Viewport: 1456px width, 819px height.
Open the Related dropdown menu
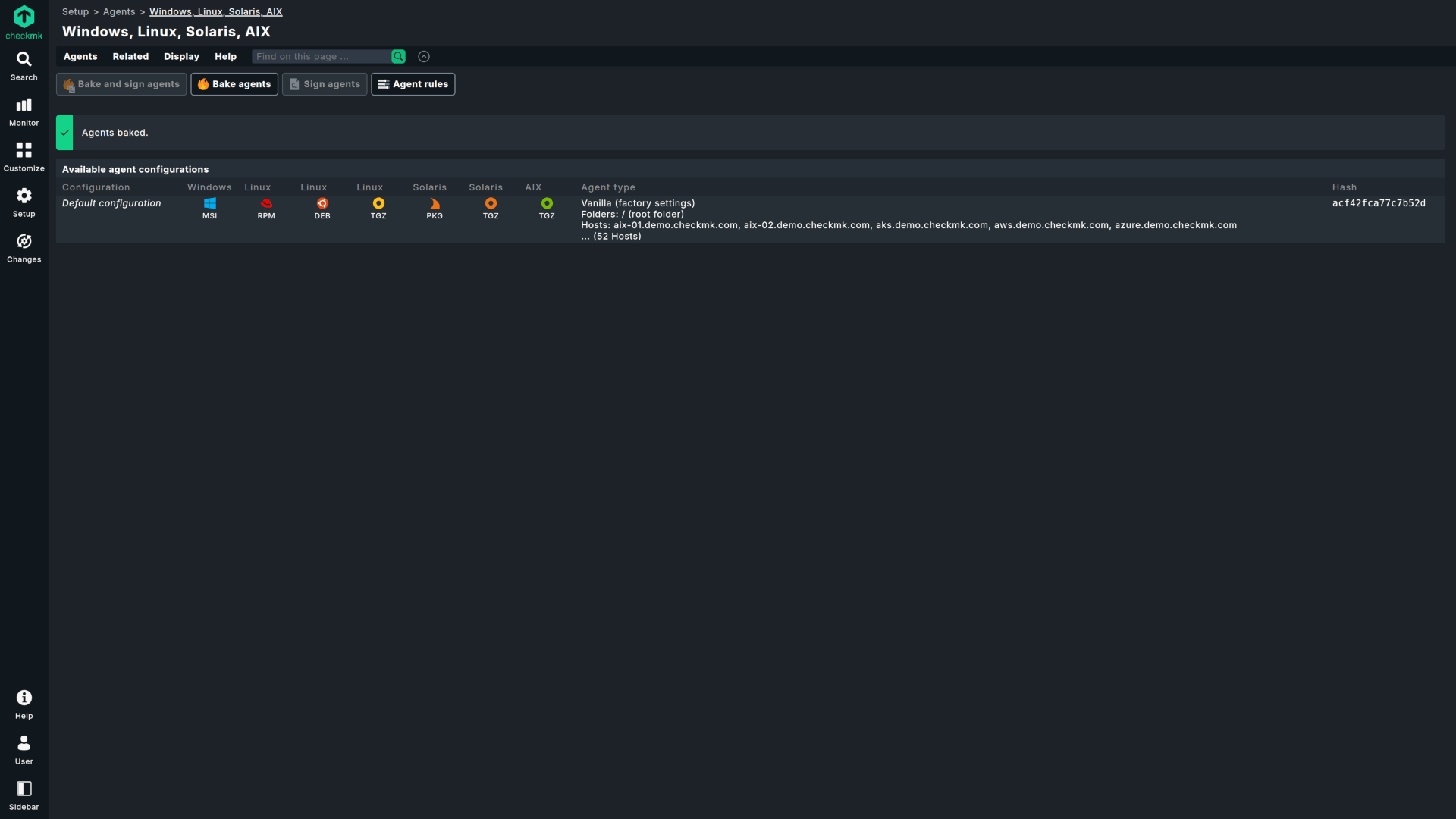pos(130,57)
